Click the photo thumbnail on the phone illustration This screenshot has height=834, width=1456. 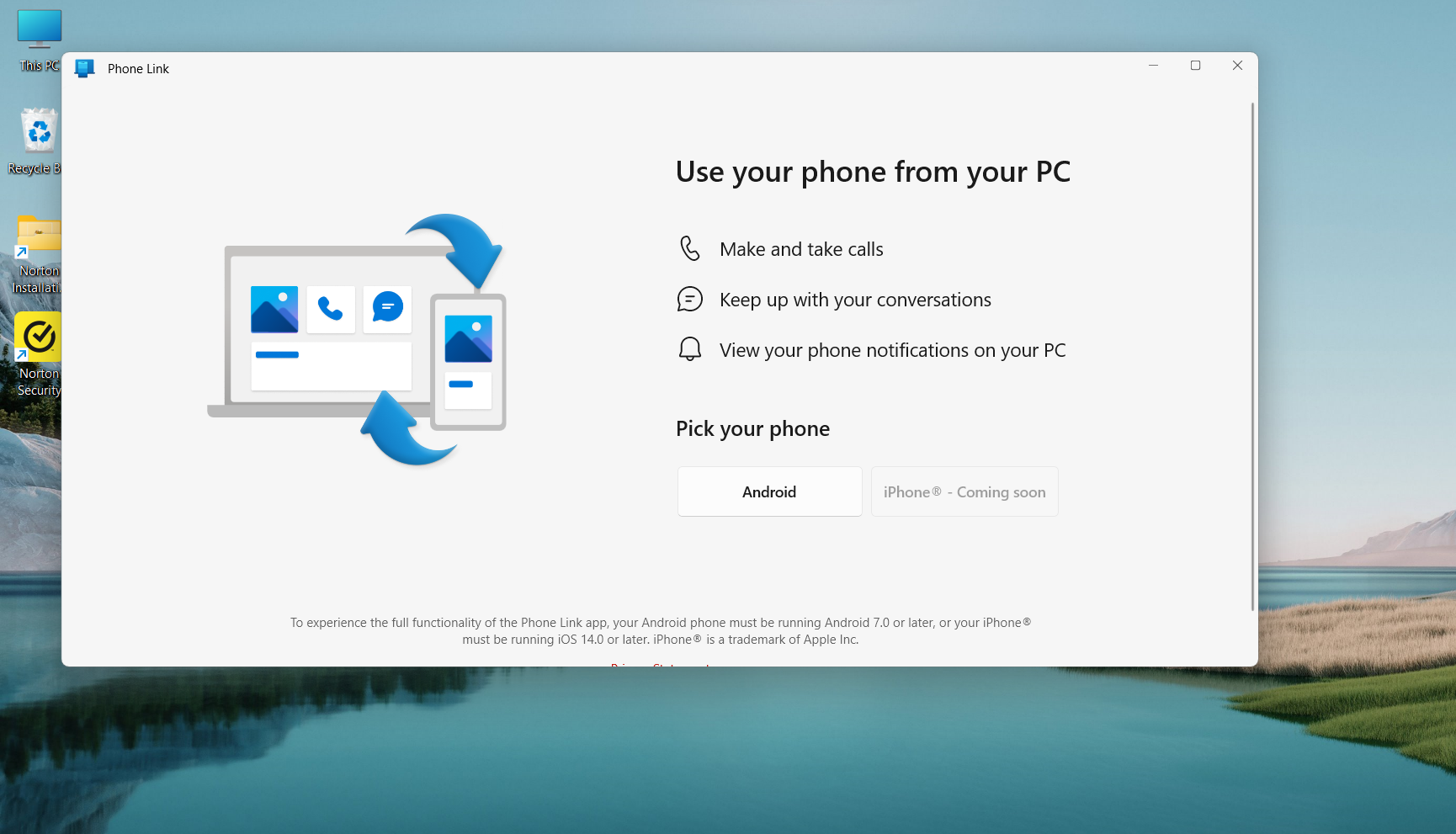pos(468,339)
